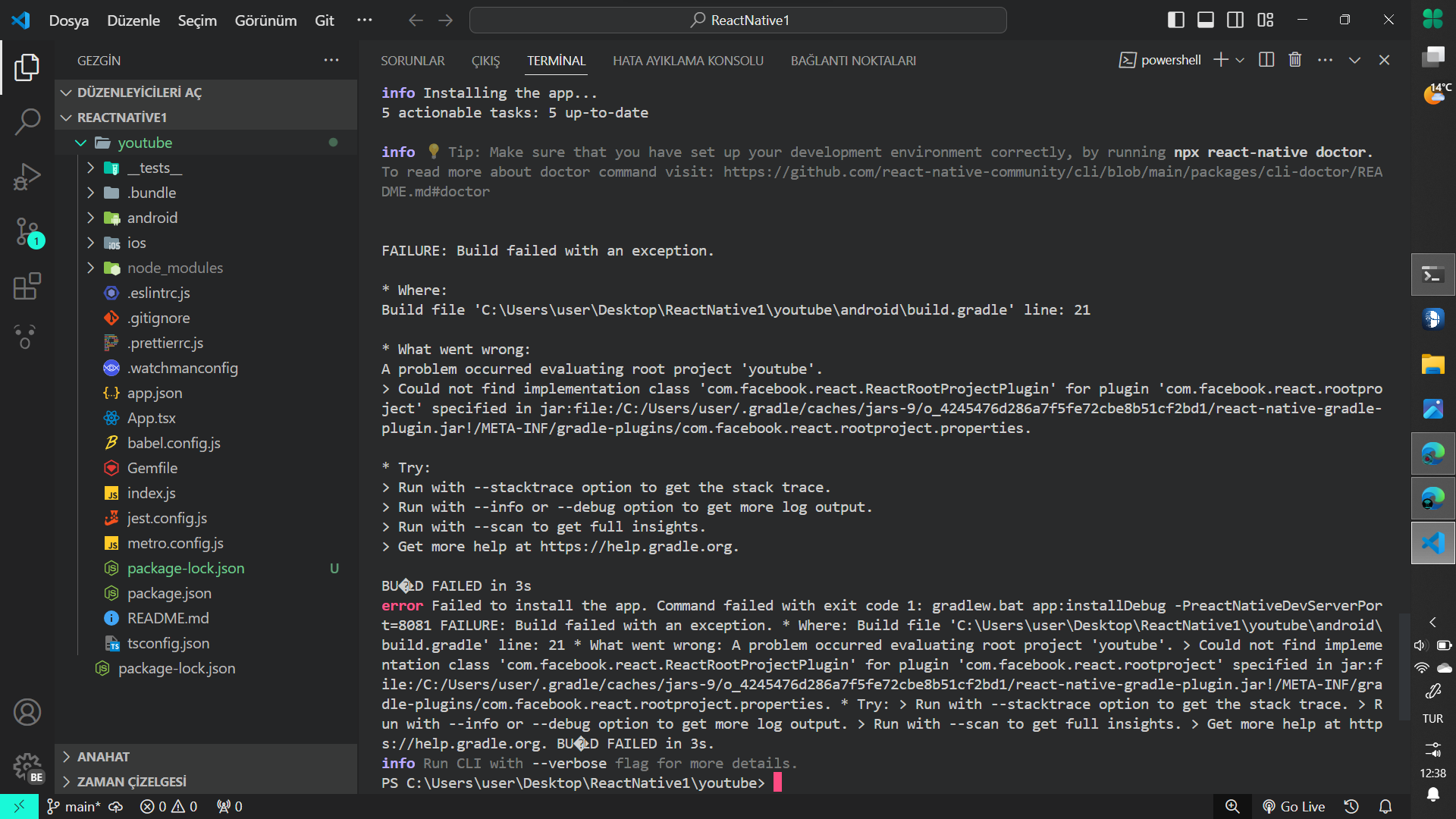1456x819 pixels.
Task: Click main* branch in status bar
Action: click(74, 806)
